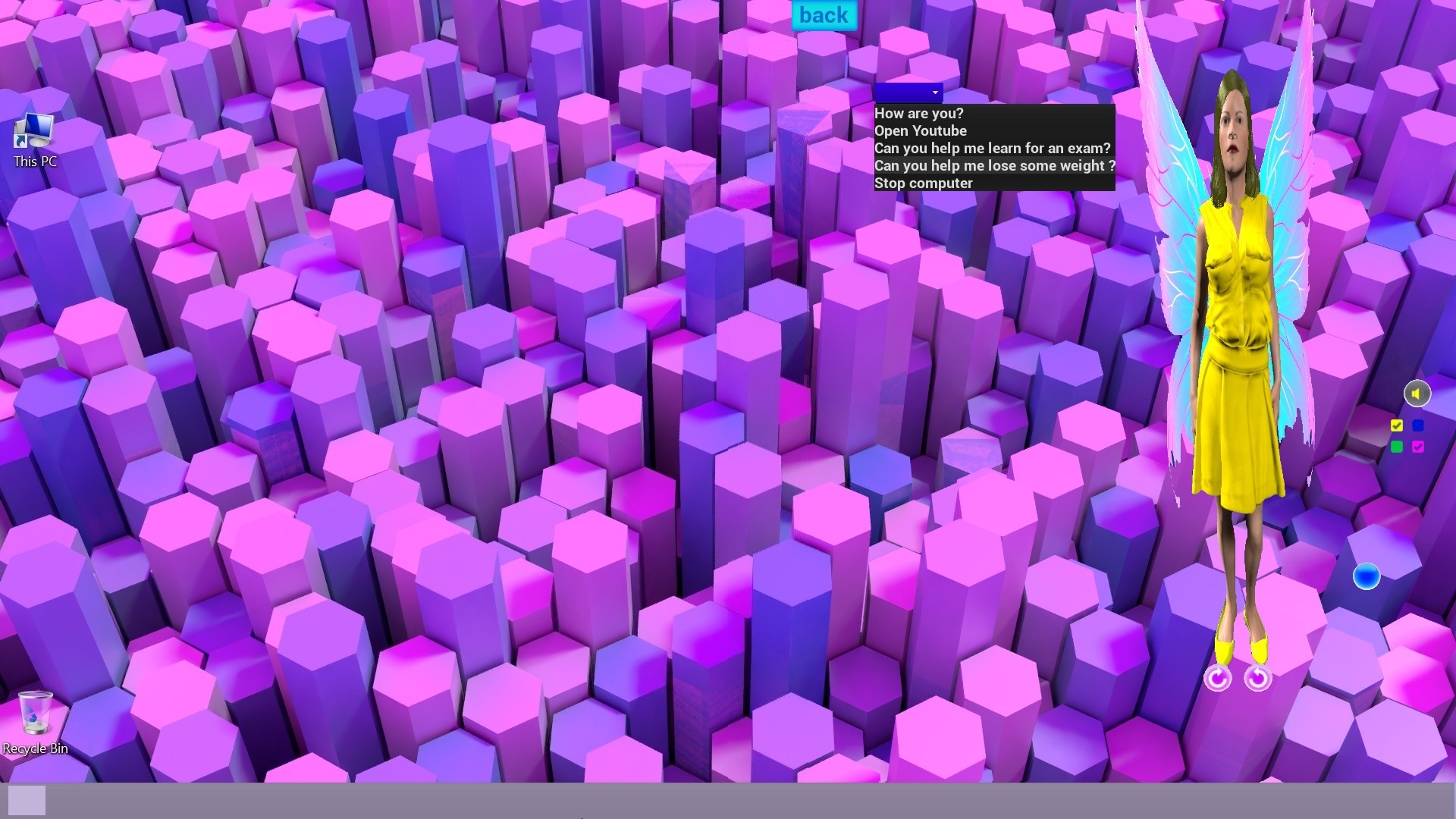Pick 'Can you help me learn for an exam?'

pyautogui.click(x=992, y=149)
